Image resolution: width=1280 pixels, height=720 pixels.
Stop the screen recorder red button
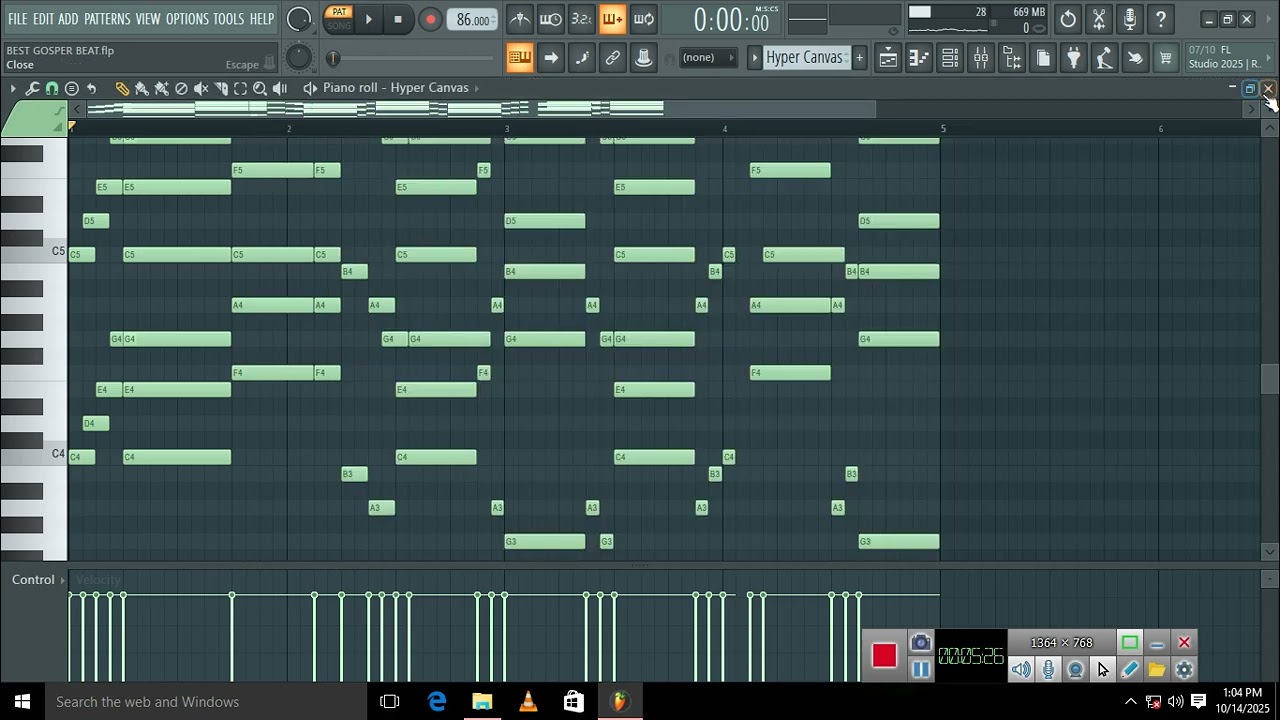click(884, 656)
